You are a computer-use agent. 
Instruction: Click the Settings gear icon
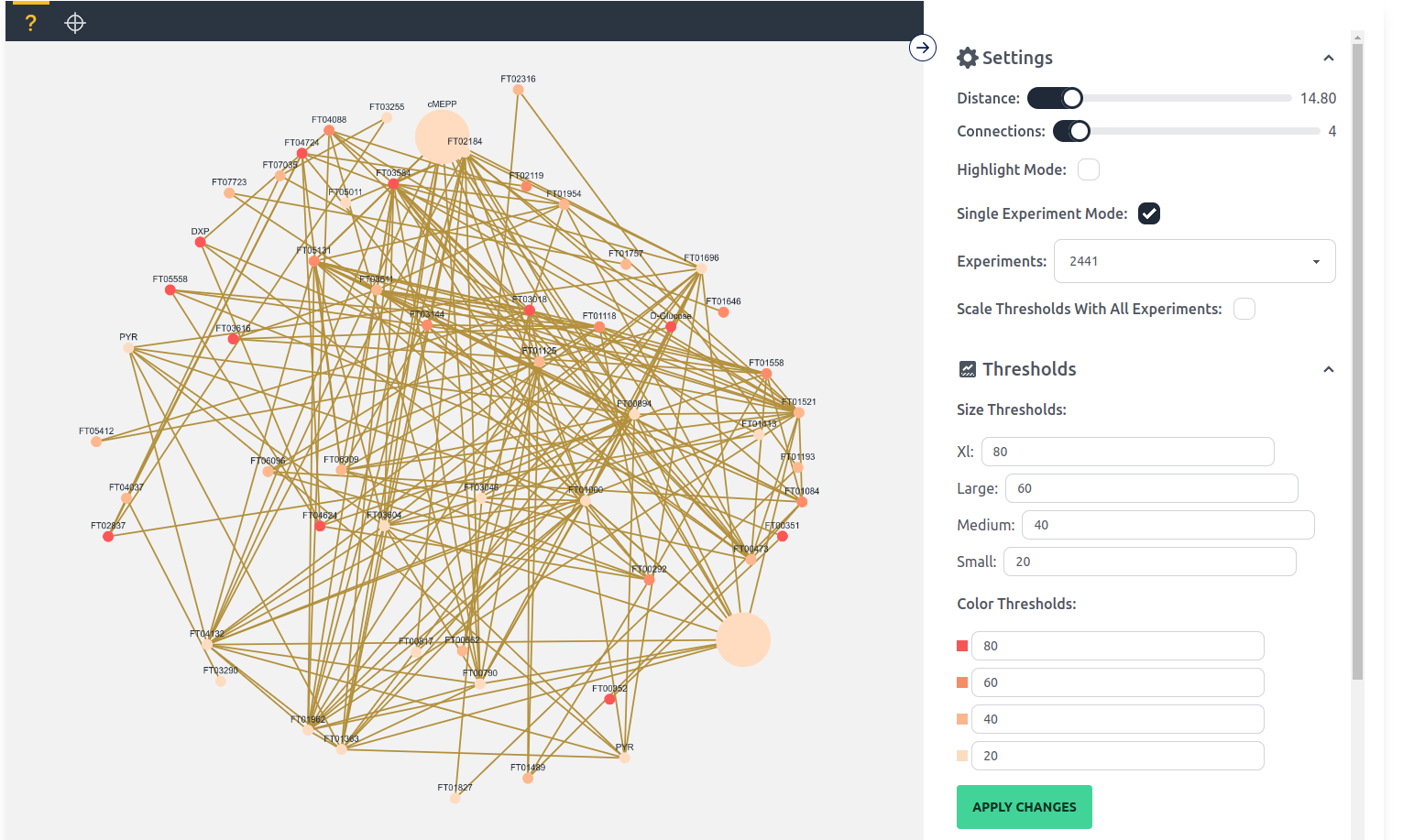click(968, 58)
